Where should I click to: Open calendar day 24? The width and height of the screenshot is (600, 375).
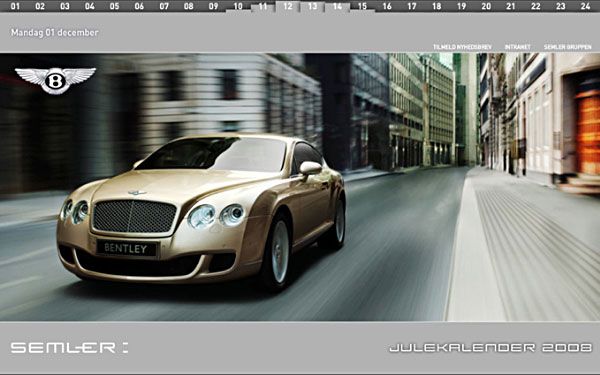pyautogui.click(x=585, y=6)
